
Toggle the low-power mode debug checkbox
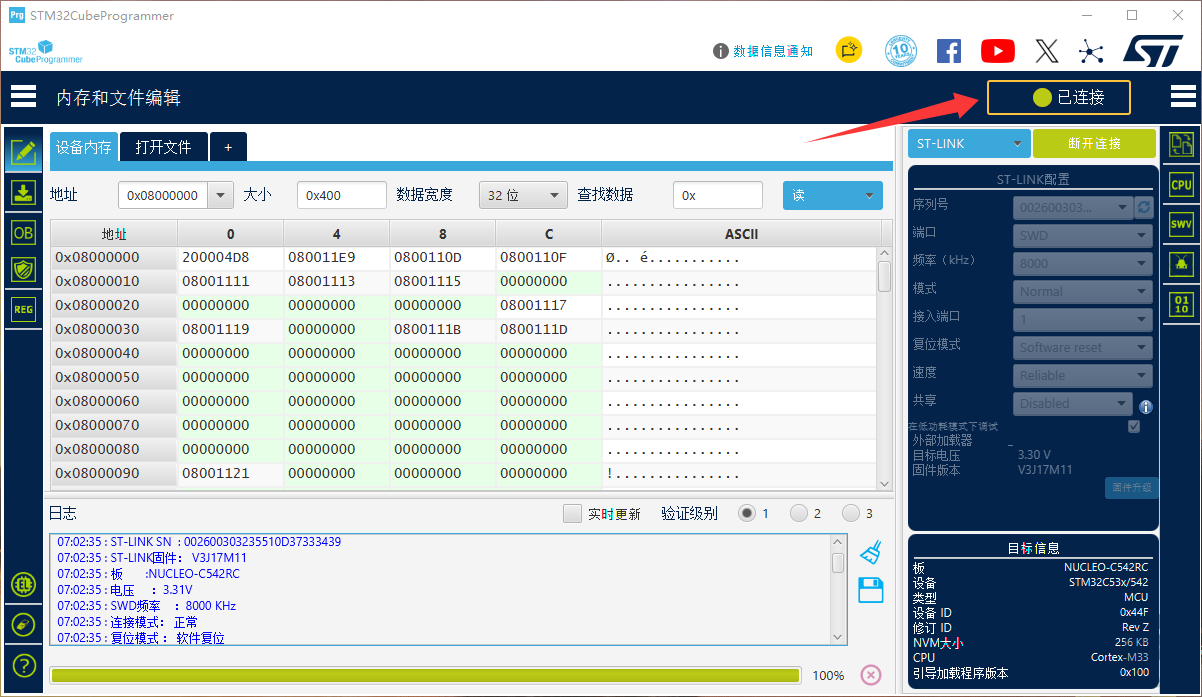pos(1134,426)
